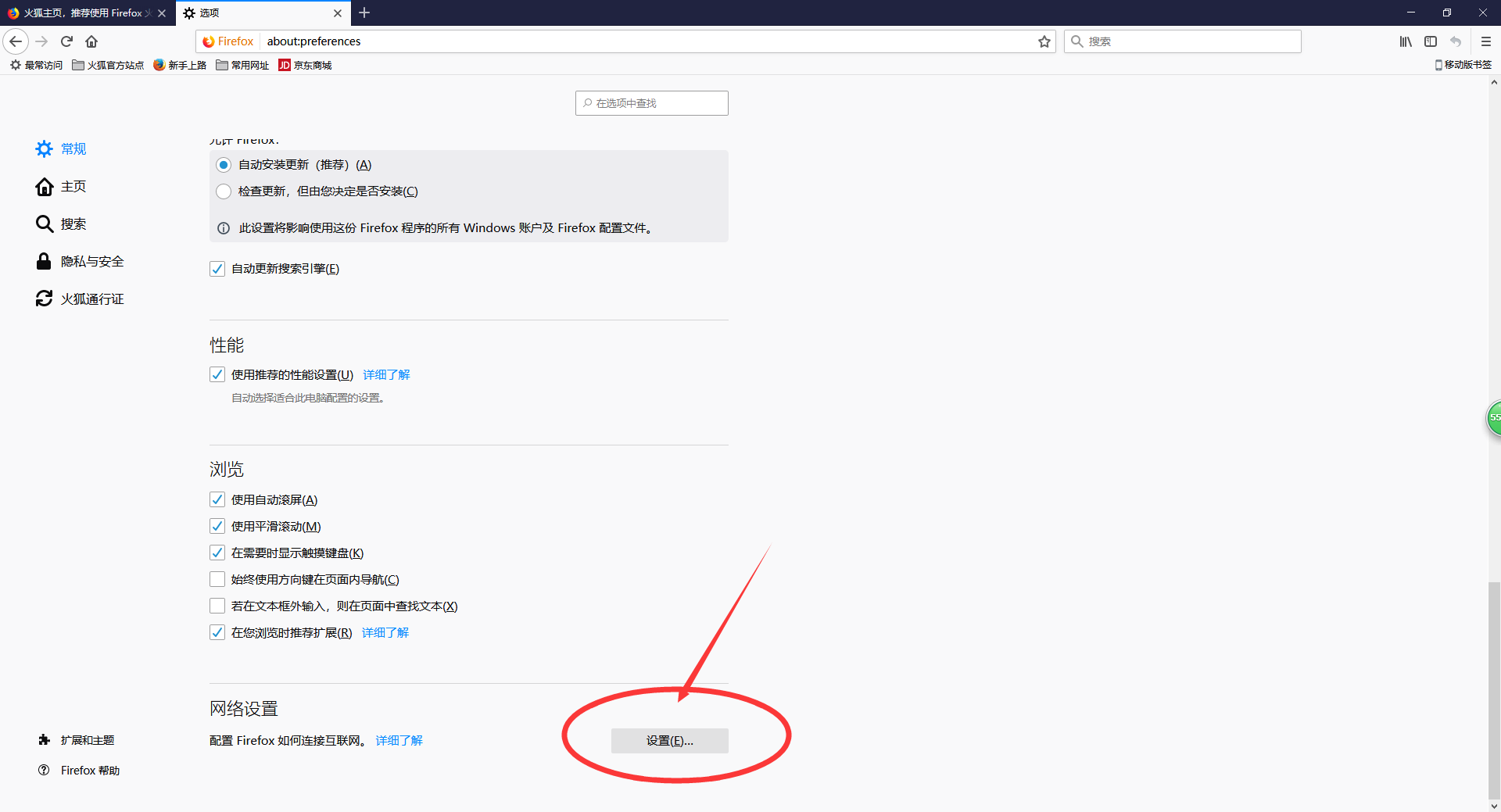This screenshot has width=1501, height=812.
Task: Open a new tab with the plus button
Action: 364,13
